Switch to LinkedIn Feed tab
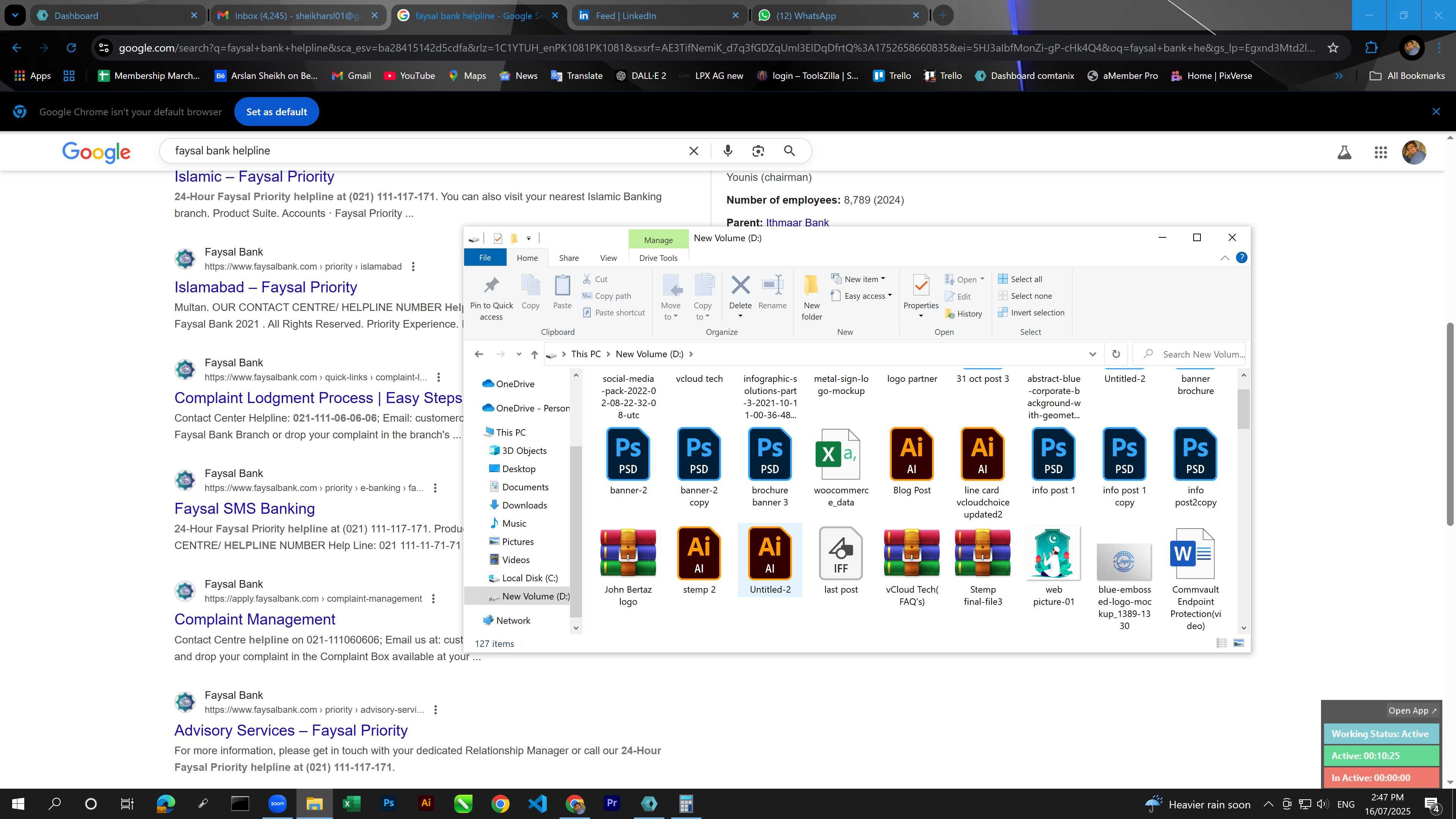The image size is (1456, 819). pyautogui.click(x=659, y=15)
